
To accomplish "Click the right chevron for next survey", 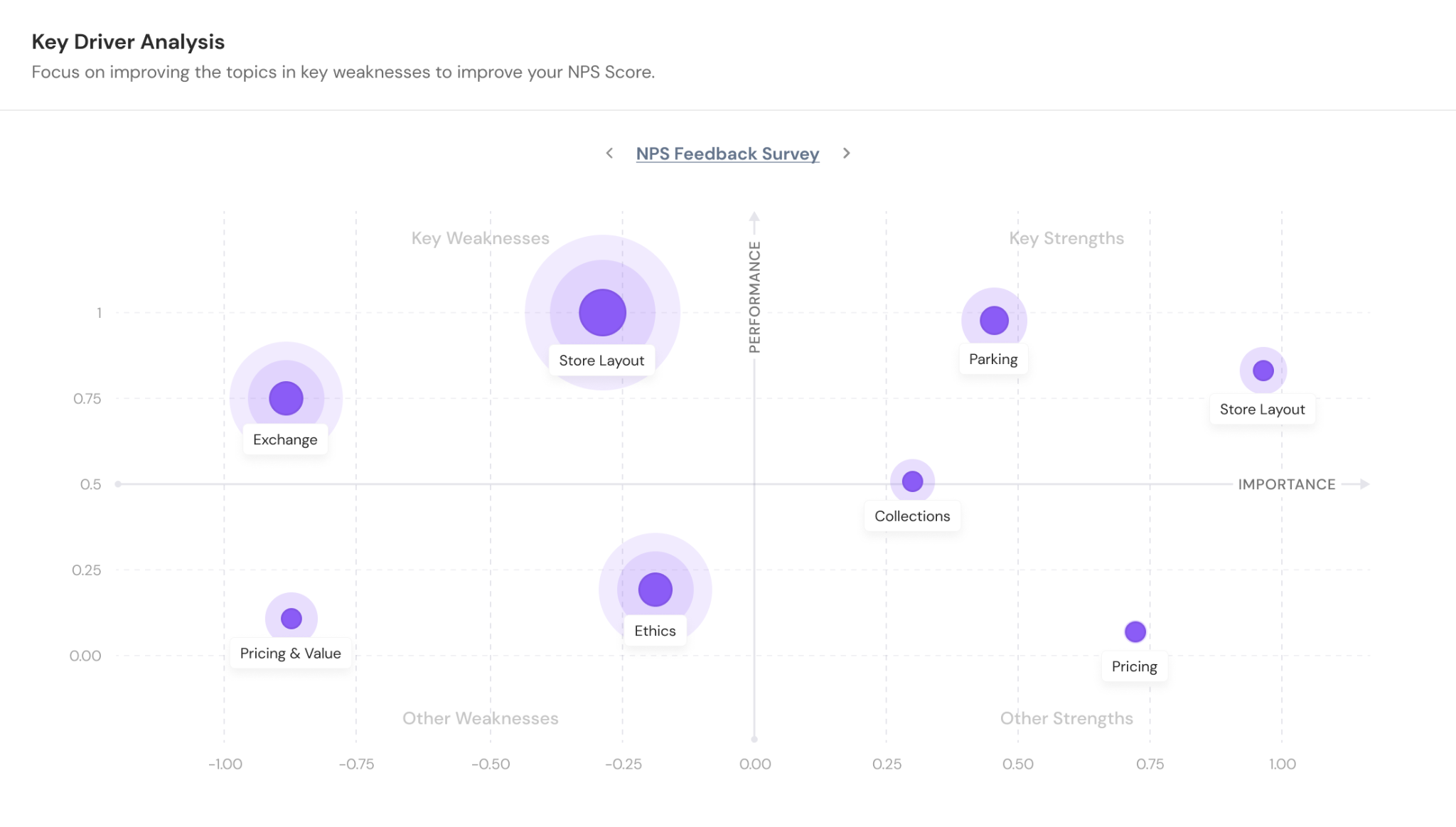I will 846,154.
